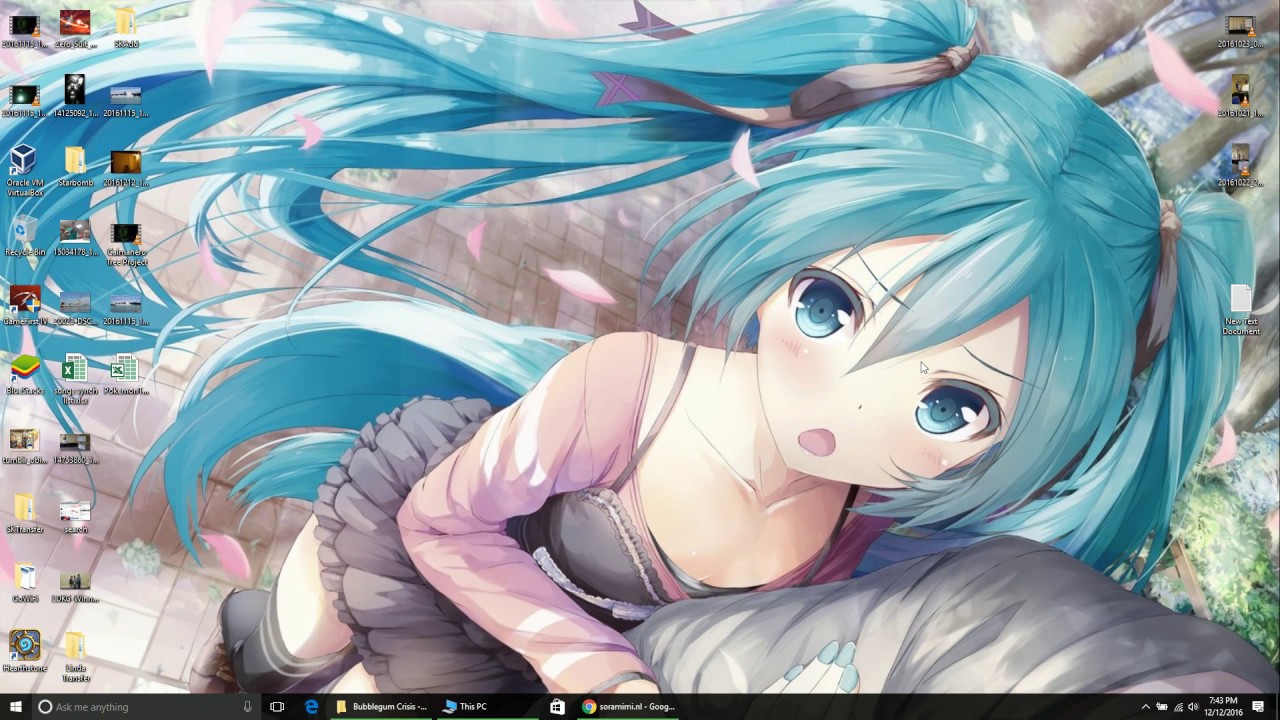The height and width of the screenshot is (720, 1280).
Task: Select the New Text Document file
Action: (x=1241, y=311)
